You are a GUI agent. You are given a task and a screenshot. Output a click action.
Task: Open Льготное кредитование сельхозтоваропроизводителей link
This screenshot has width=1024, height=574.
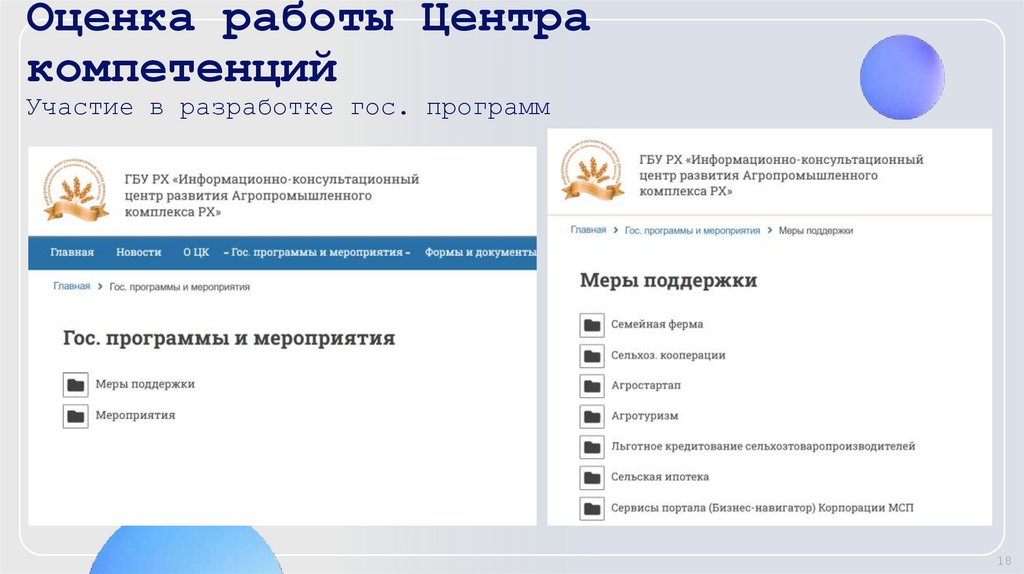click(x=763, y=447)
